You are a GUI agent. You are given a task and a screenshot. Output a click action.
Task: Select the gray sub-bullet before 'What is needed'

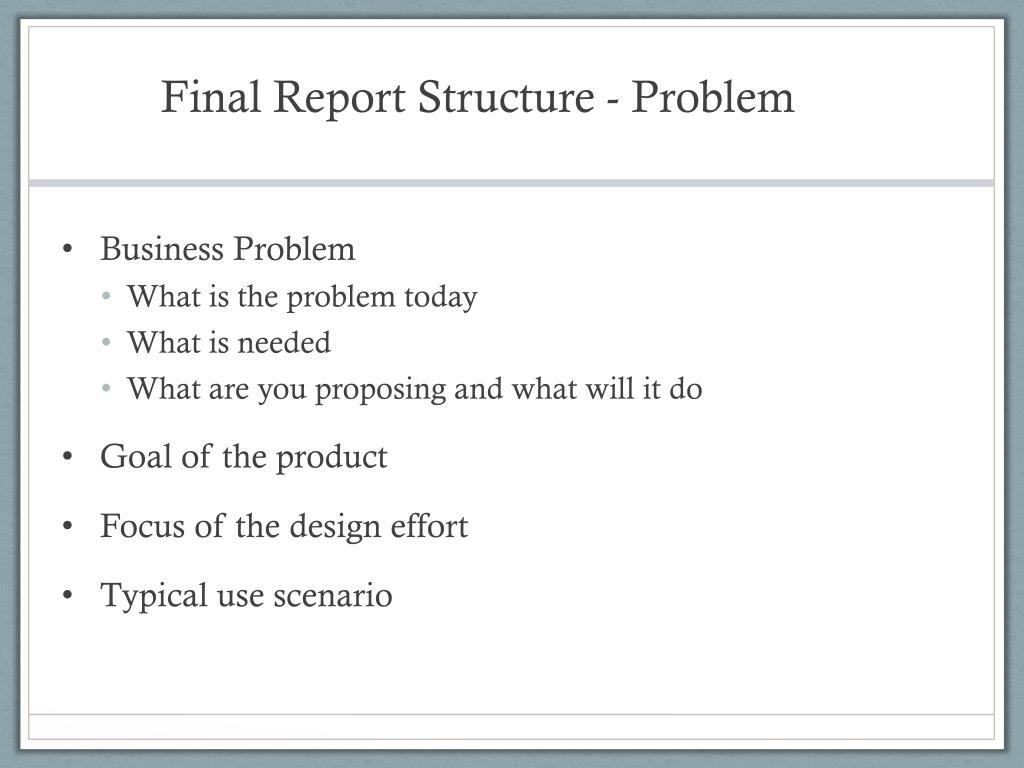point(106,342)
